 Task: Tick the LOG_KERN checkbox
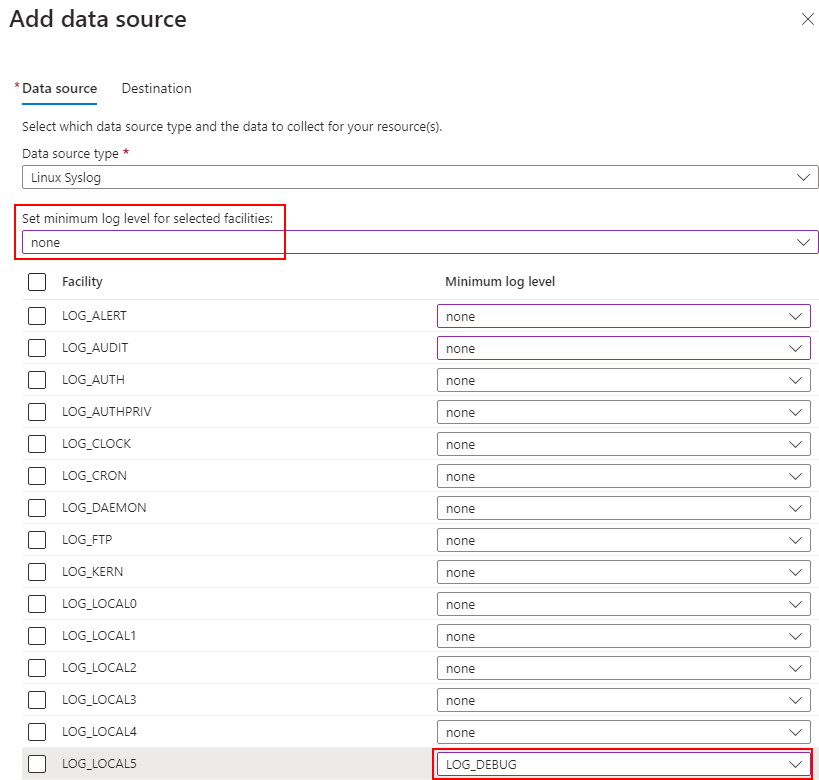pos(37,572)
